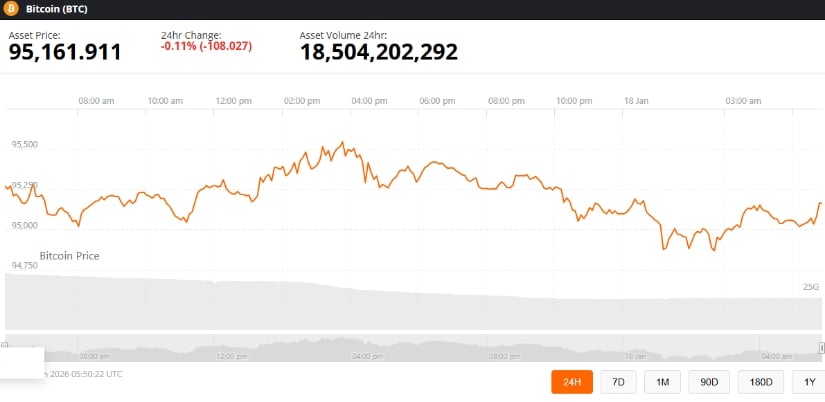Click the Asset Price value 95,161.911
Image resolution: width=825 pixels, height=402 pixels.
pyautogui.click(x=65, y=52)
